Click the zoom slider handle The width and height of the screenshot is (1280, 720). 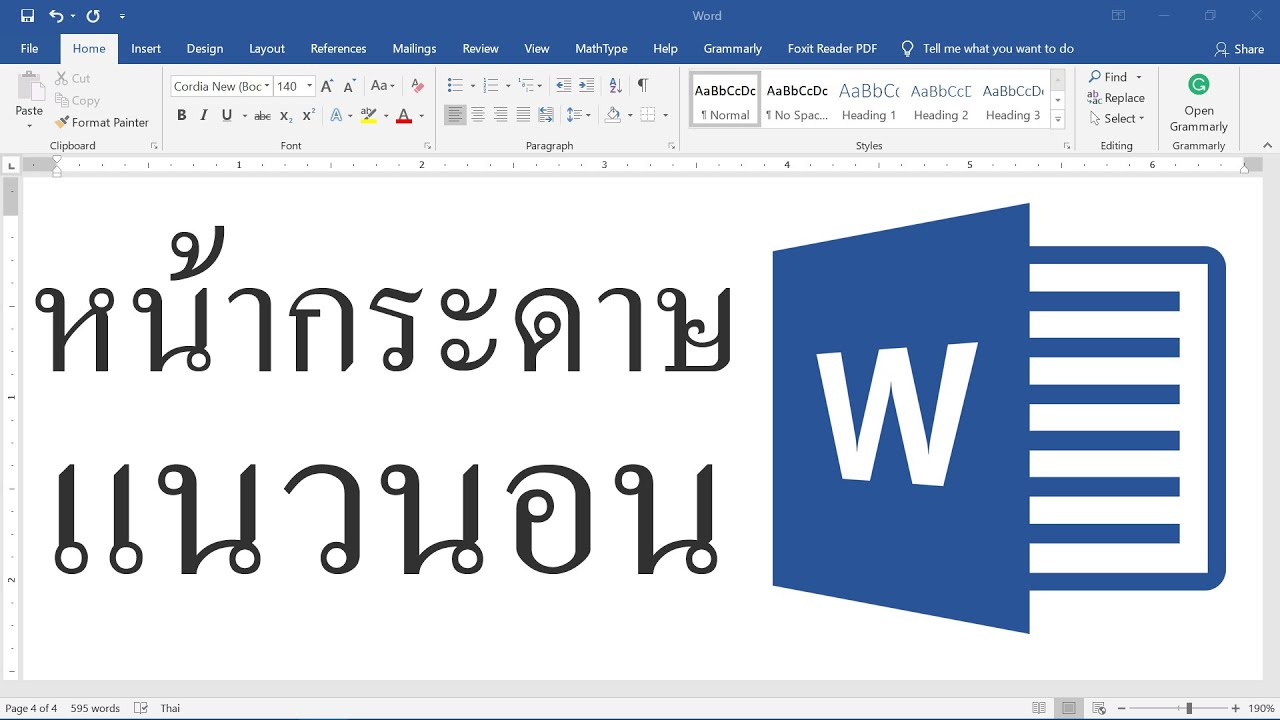1189,708
